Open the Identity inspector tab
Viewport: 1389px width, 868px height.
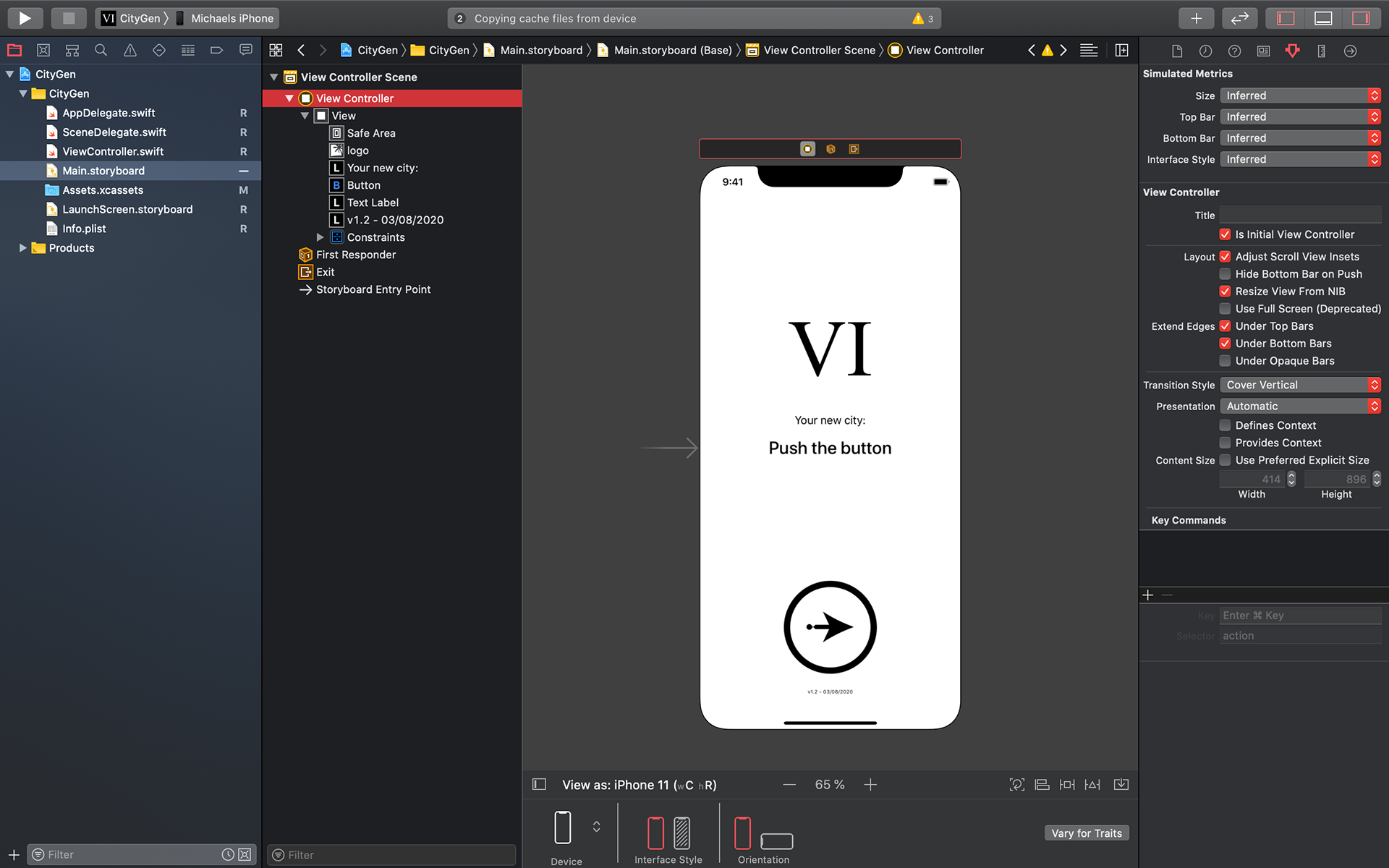pyautogui.click(x=1264, y=51)
